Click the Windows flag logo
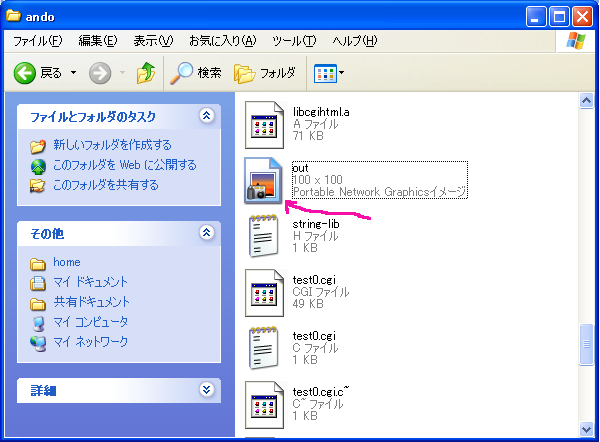 [576, 41]
